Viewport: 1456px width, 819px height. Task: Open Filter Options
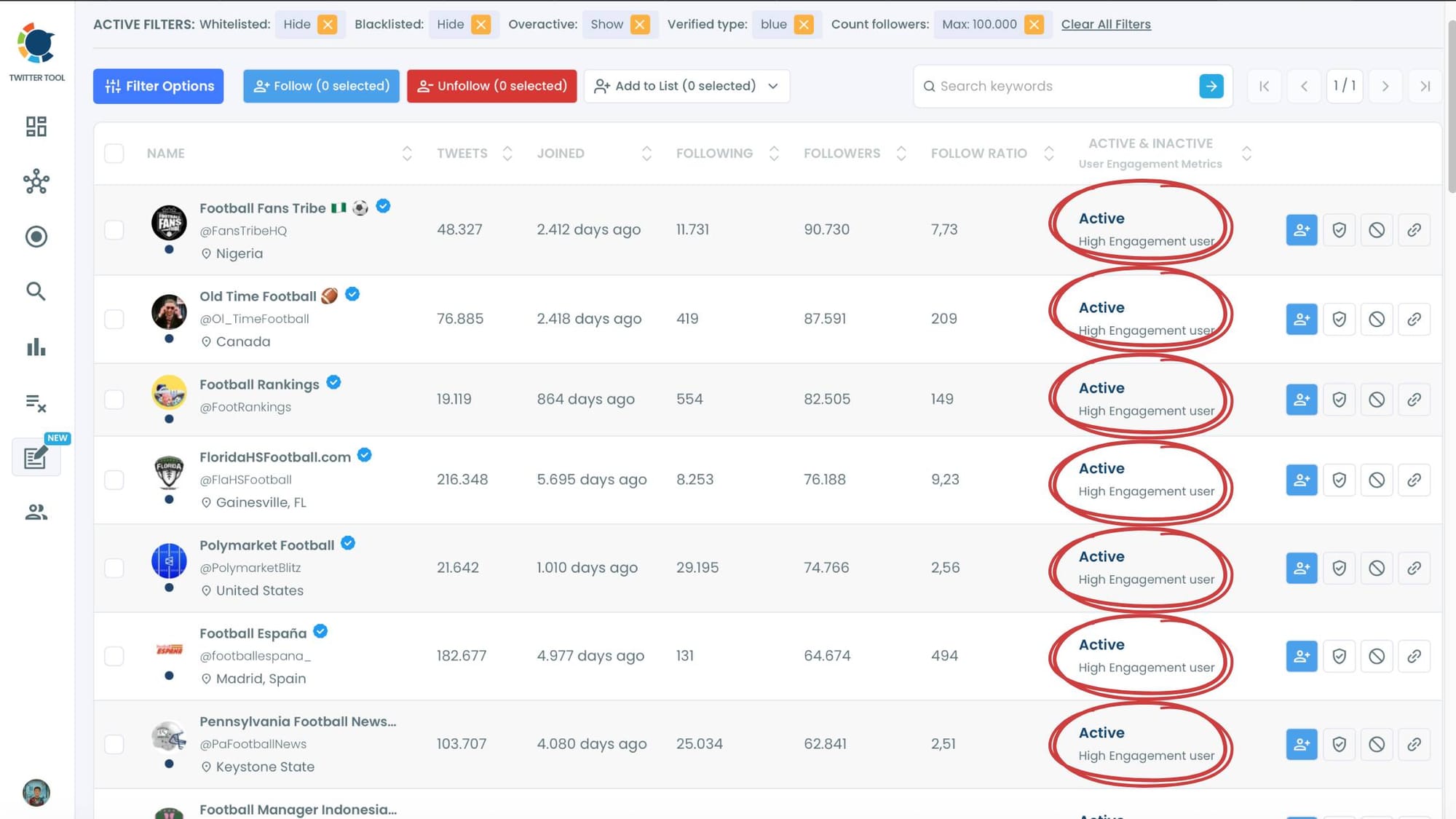pos(157,86)
